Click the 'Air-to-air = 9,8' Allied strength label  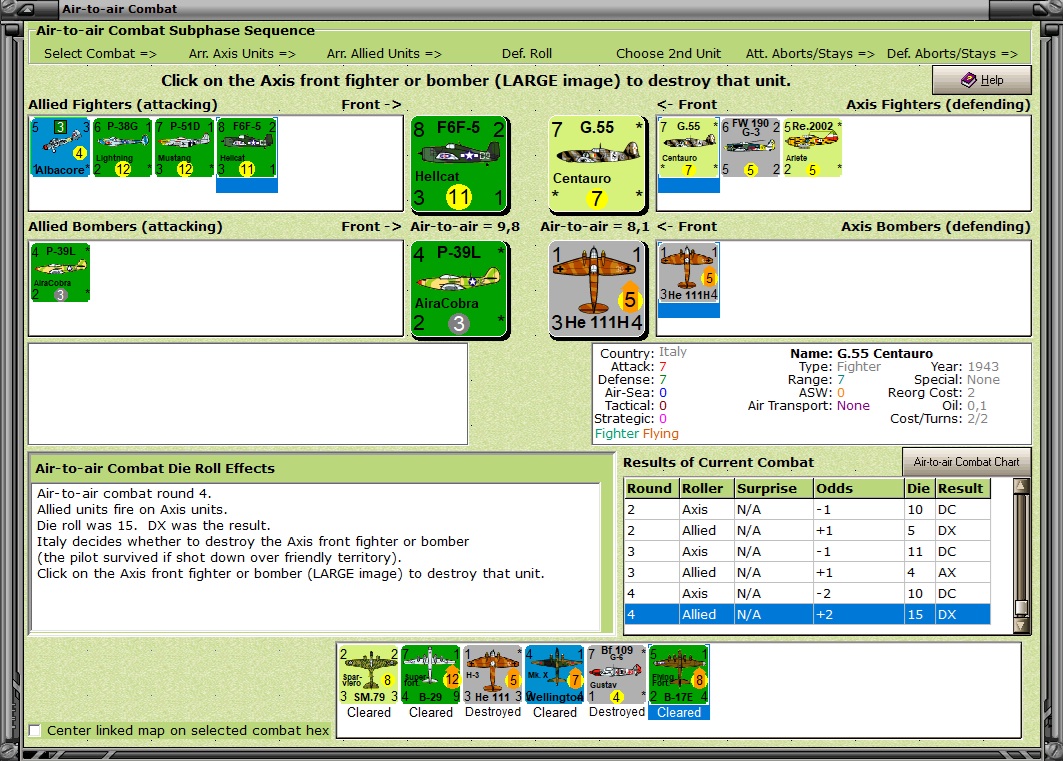coord(465,227)
